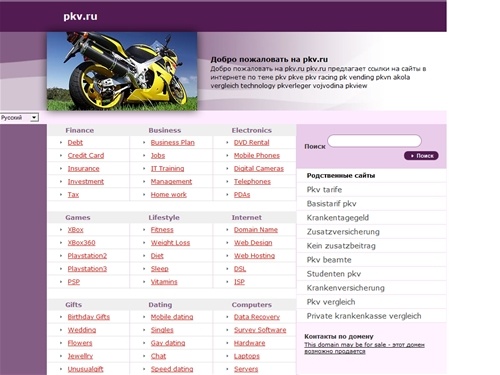The width and height of the screenshot is (500, 375).
Task: Click the purple Поиск search button
Action: point(421,156)
